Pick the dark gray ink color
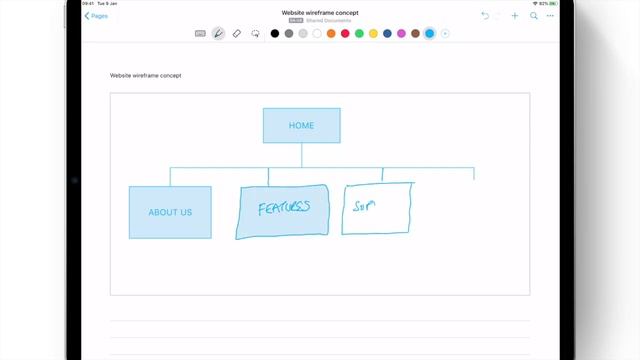The image size is (640, 360). pos(289,33)
